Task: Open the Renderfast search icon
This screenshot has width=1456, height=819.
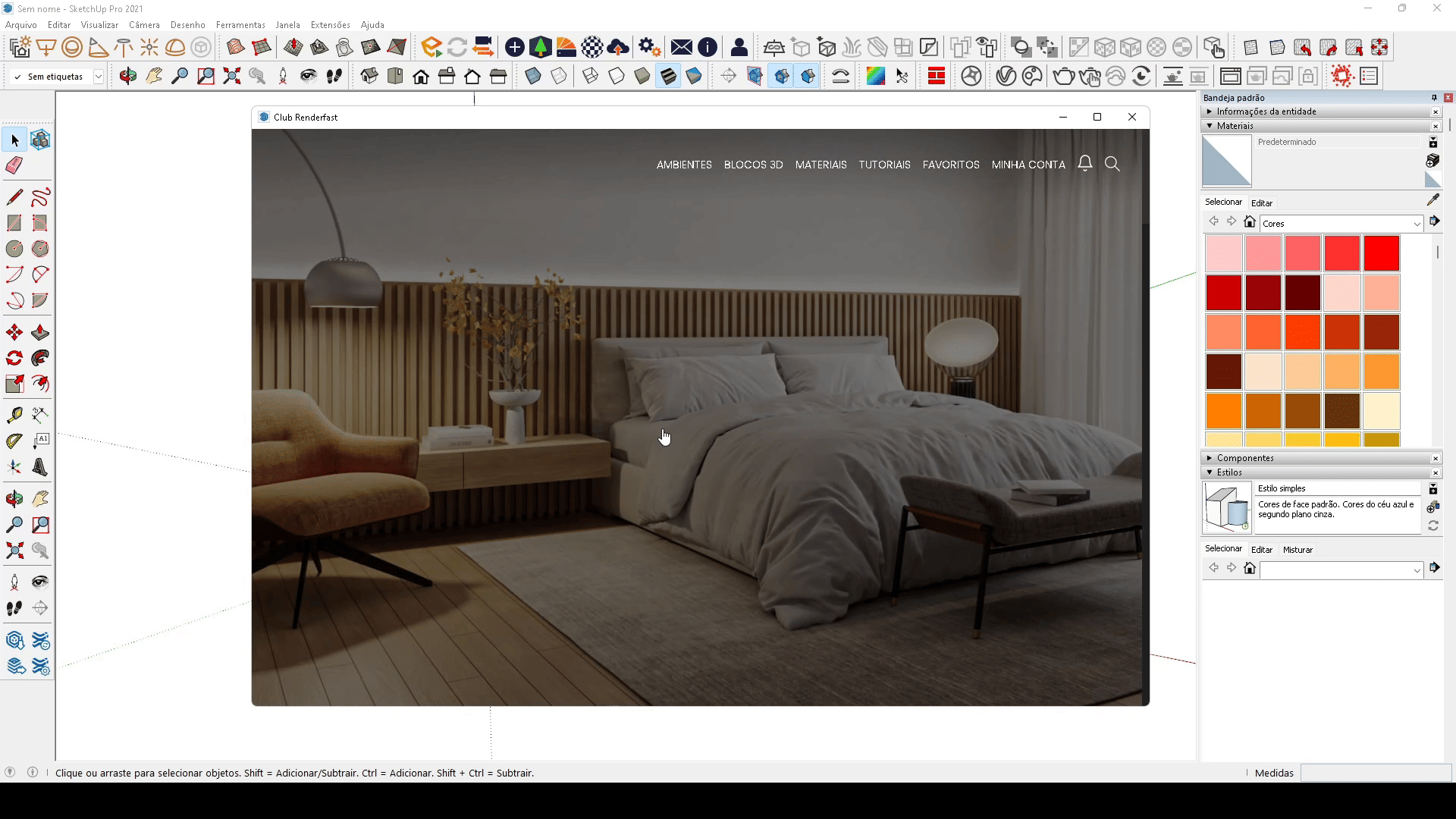Action: click(1112, 164)
